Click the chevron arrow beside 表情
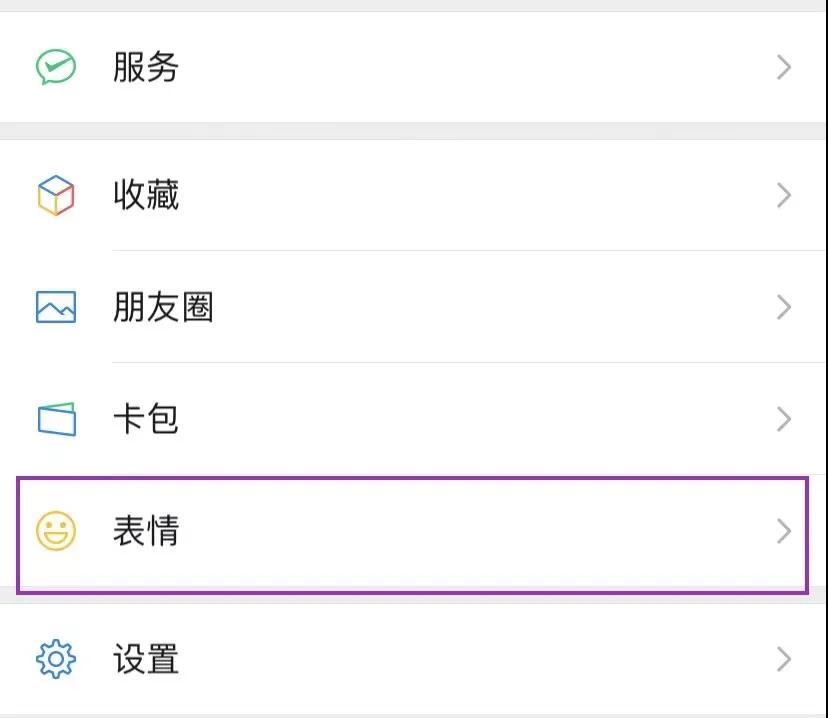Viewport: 828px width, 718px height. 784,531
